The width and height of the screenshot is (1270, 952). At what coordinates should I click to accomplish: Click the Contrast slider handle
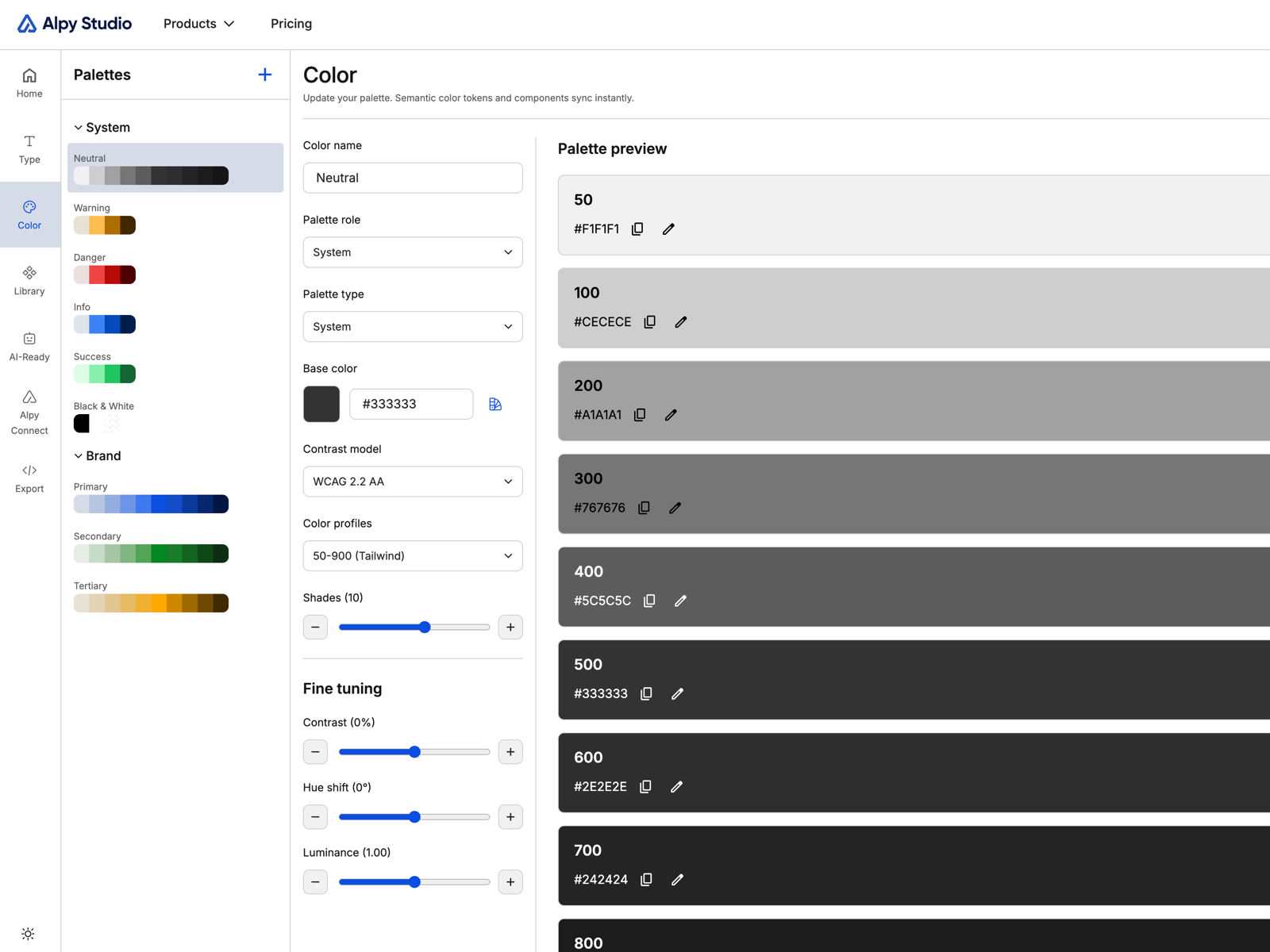click(x=414, y=751)
